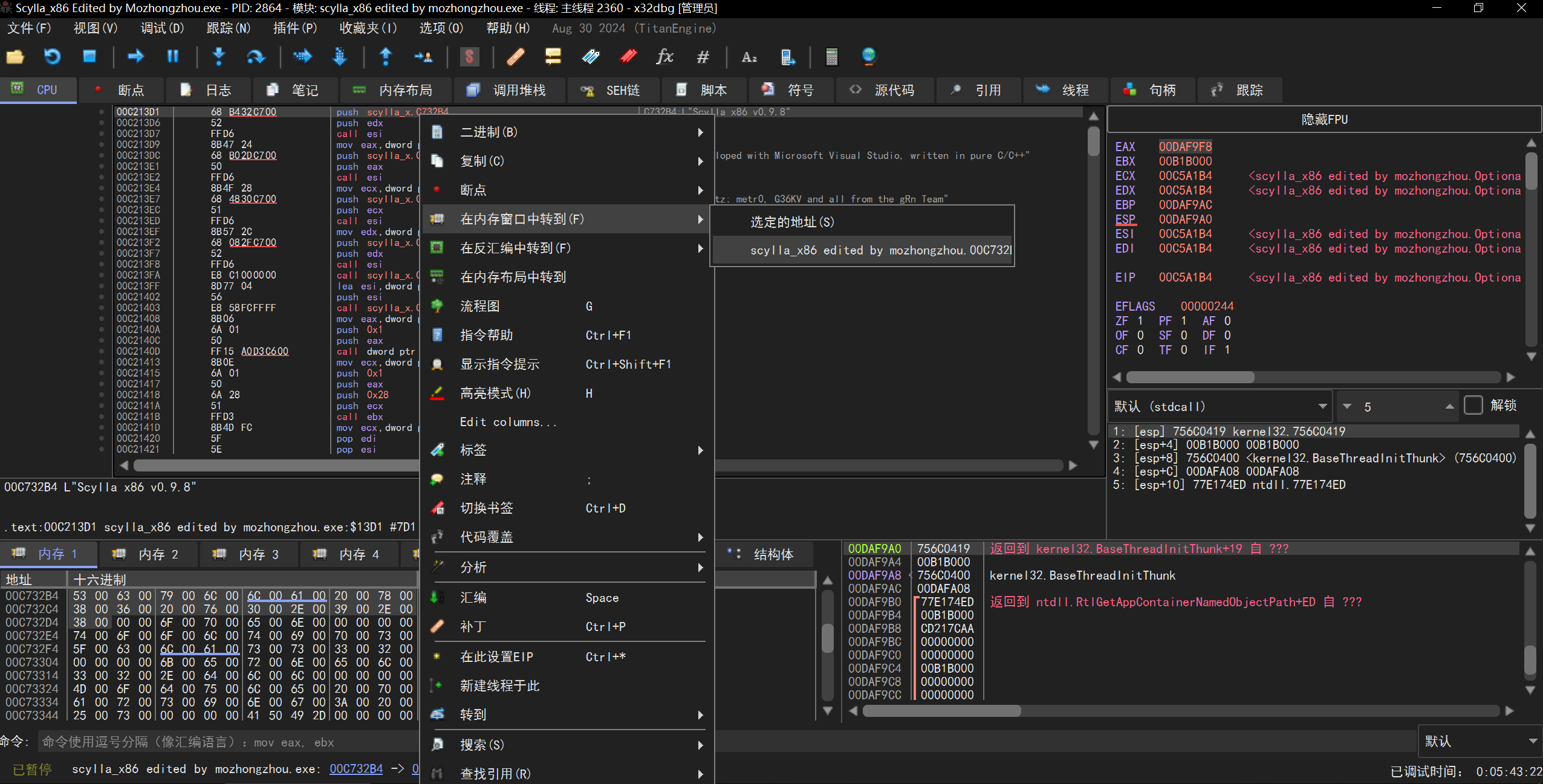
Task: Toggle the 解锁 checkbox
Action: [x=1473, y=406]
